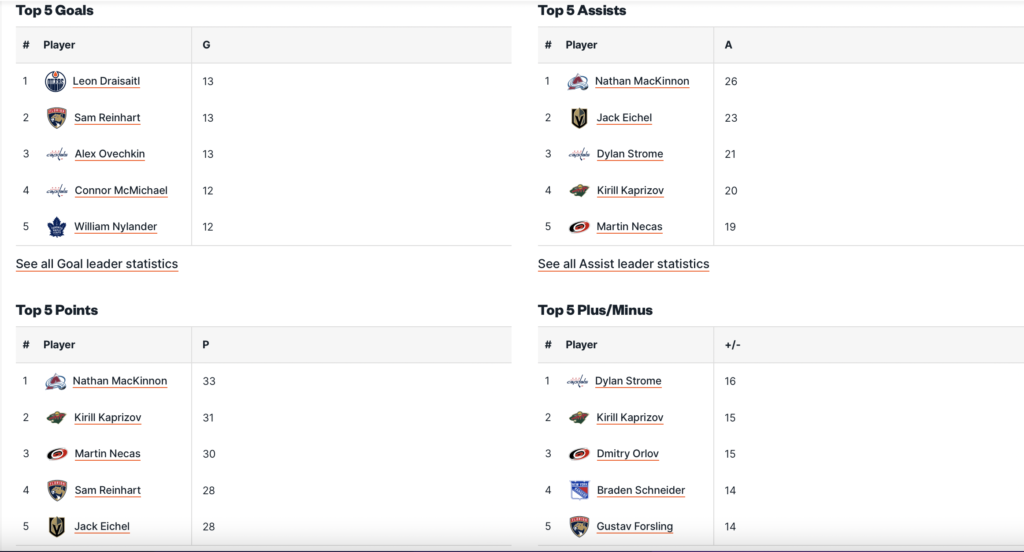This screenshot has width=1024, height=552.
Task: Click the Capitals logo next to Connor McMichael
Action: pos(57,190)
